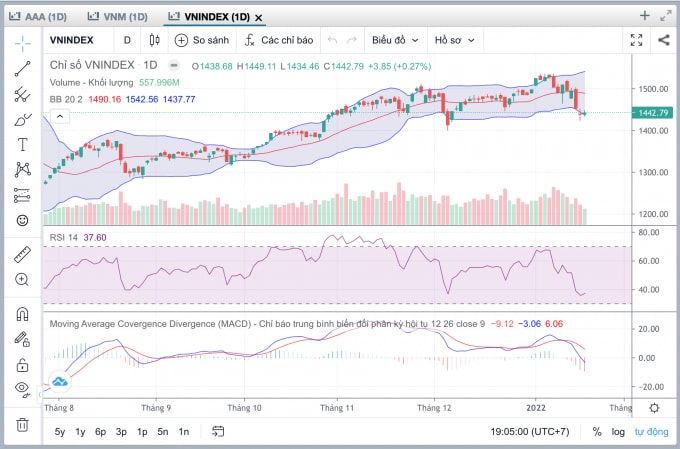Expand the Biểu đồ dropdown

pyautogui.click(x=395, y=40)
